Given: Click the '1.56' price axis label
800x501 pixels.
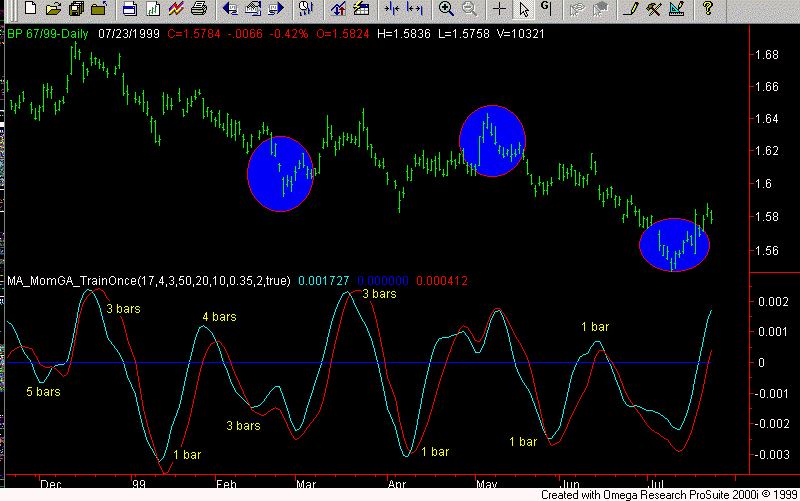Looking at the screenshot, I should pos(767,250).
